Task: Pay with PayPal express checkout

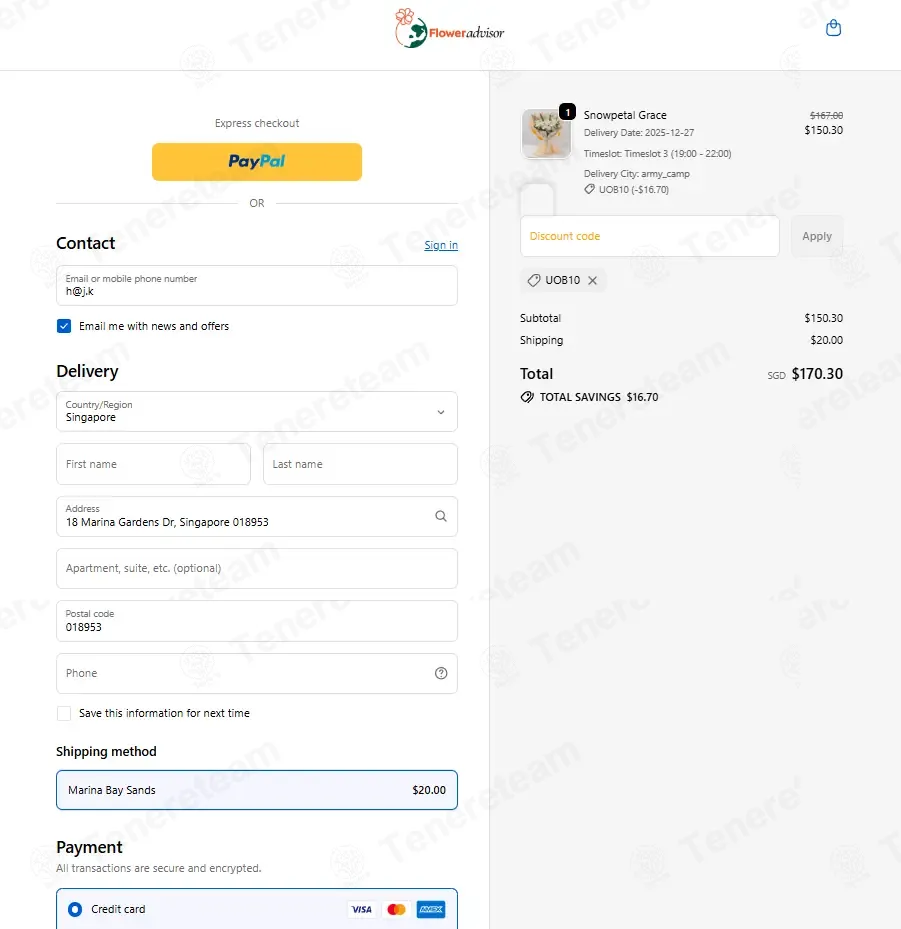Action: click(x=256, y=162)
